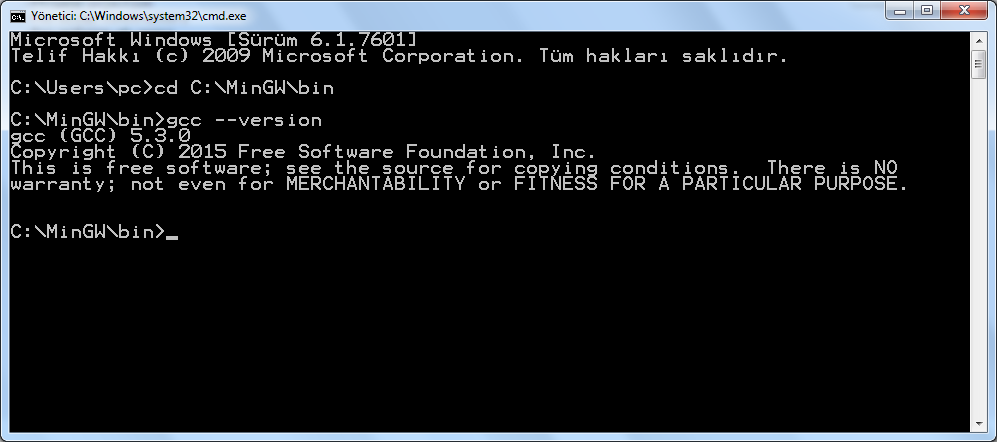Click the Free Software Foundation copyright line
This screenshot has width=997, height=442.
(x=303, y=152)
